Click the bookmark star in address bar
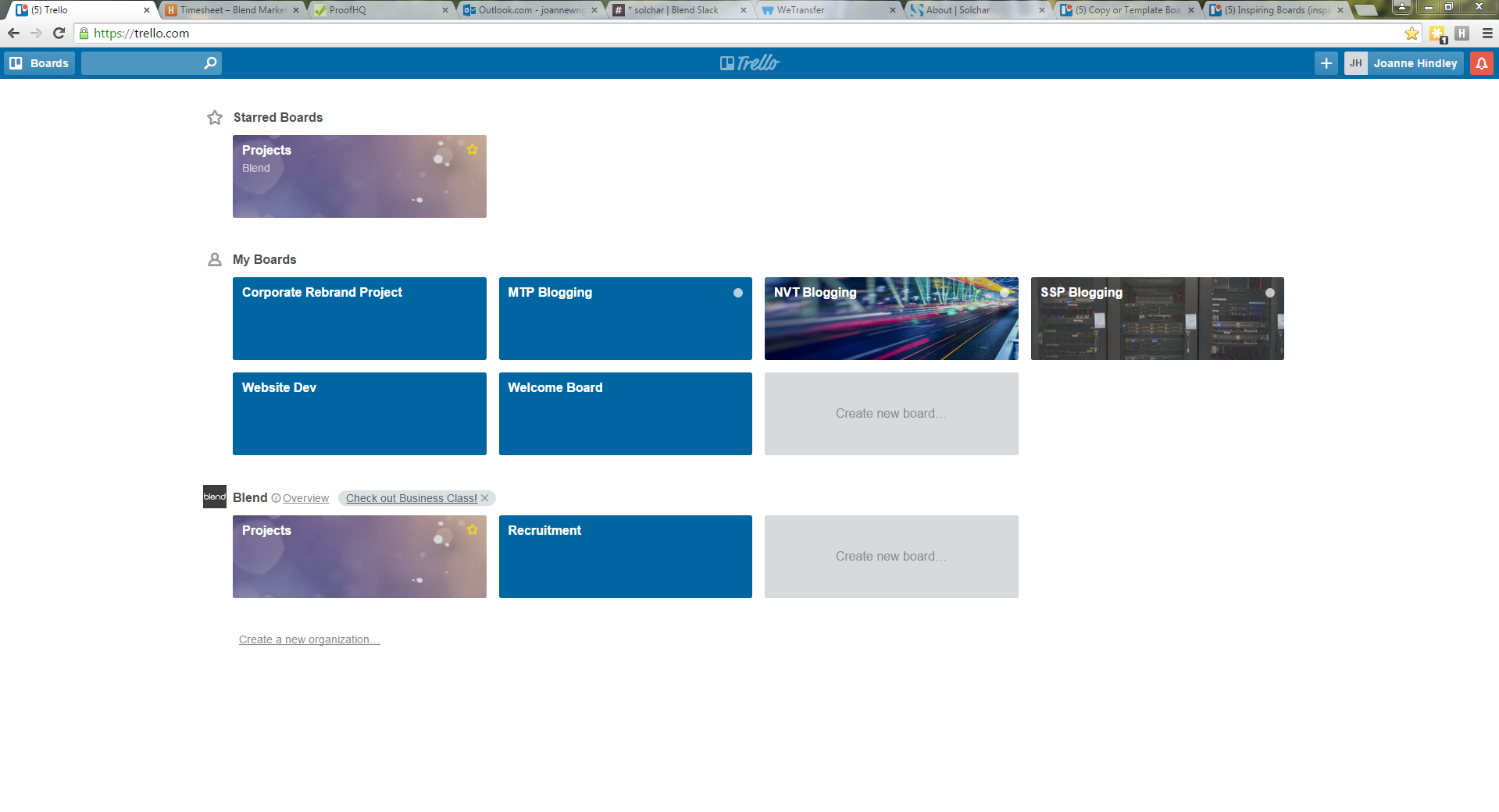Image resolution: width=1499 pixels, height=812 pixels. point(1412,33)
